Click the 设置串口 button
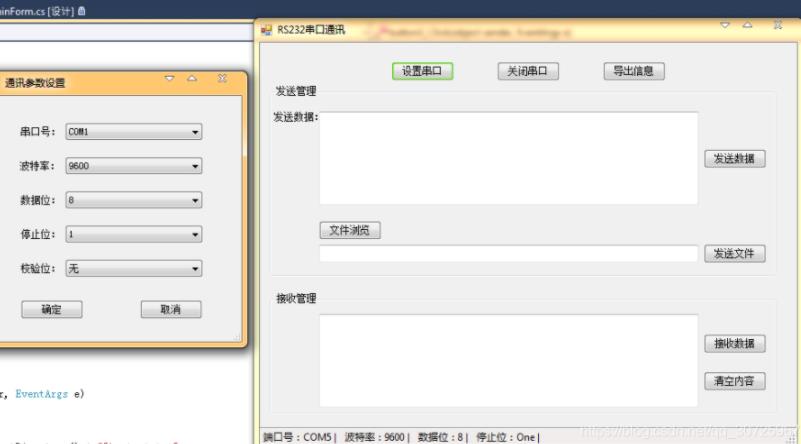 click(x=422, y=71)
